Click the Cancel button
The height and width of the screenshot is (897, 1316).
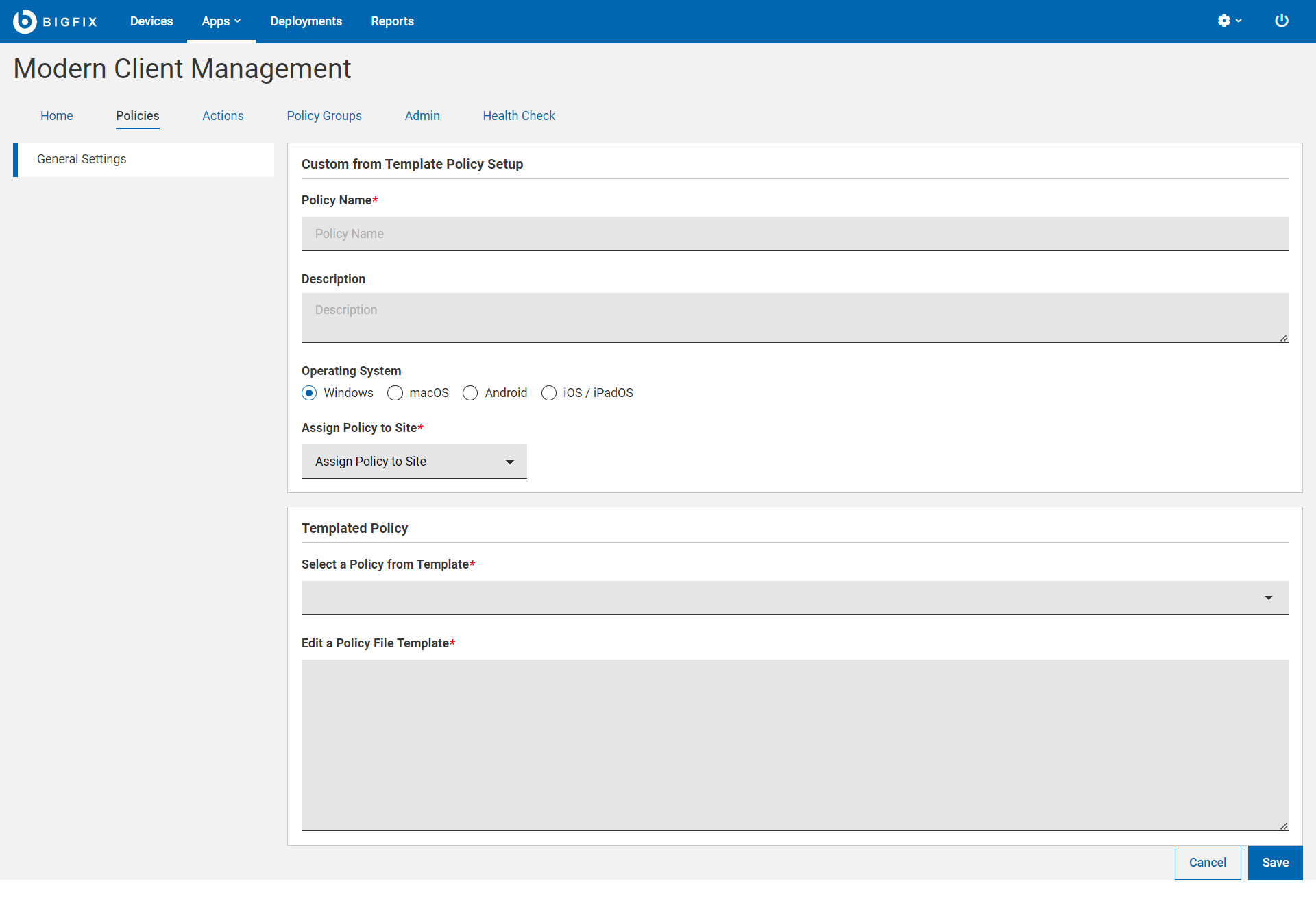pyautogui.click(x=1207, y=863)
